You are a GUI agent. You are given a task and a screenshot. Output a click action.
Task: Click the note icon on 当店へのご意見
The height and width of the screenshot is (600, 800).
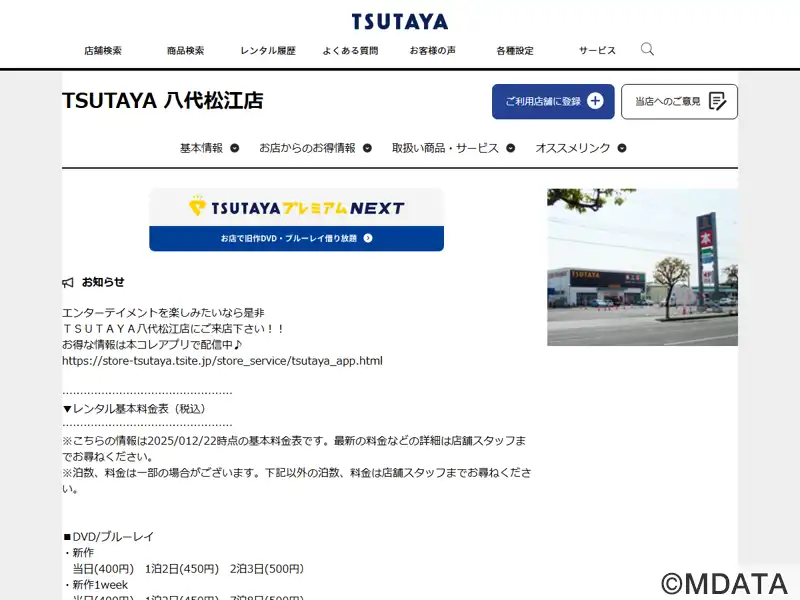pos(717,102)
